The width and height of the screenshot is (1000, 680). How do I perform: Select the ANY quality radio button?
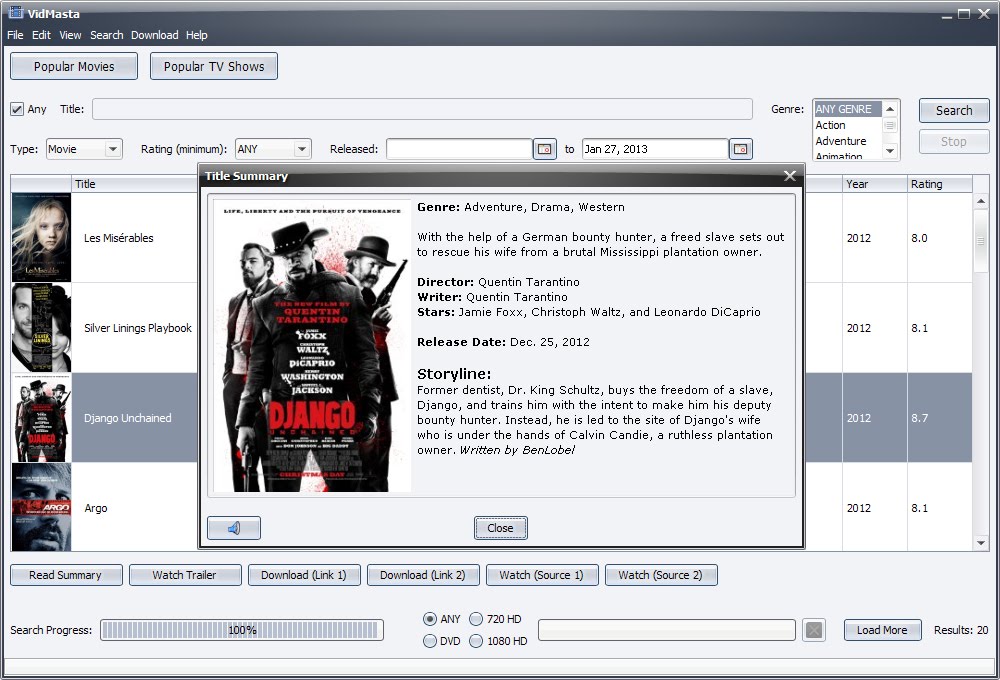tap(430, 619)
